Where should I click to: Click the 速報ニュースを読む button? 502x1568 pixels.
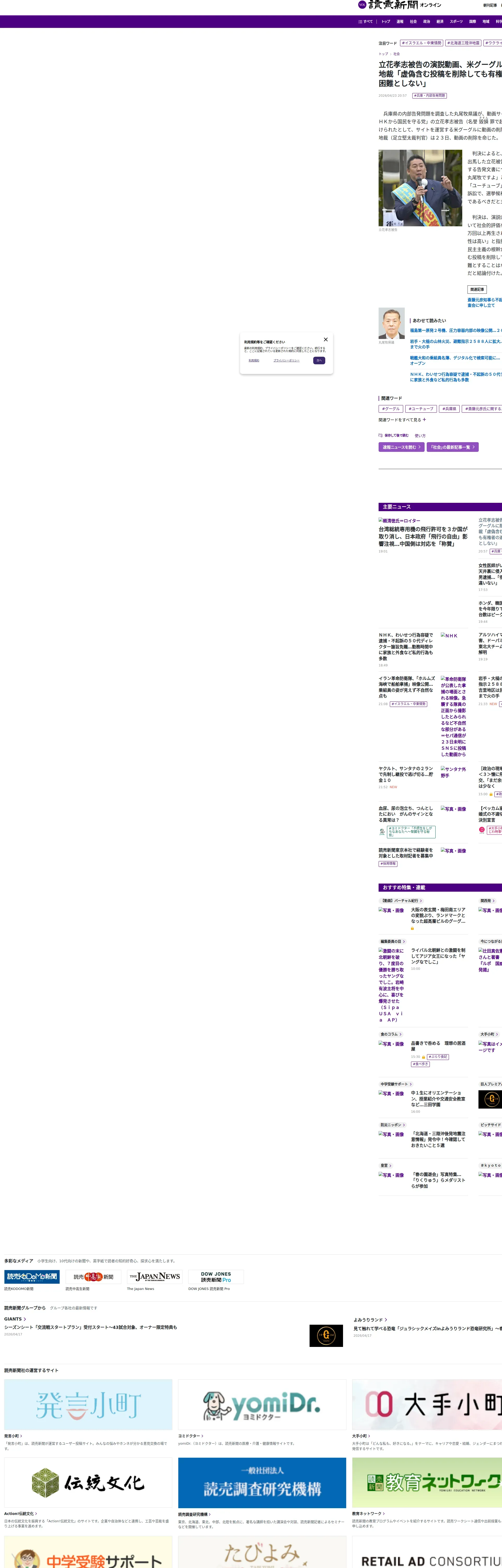(402, 447)
